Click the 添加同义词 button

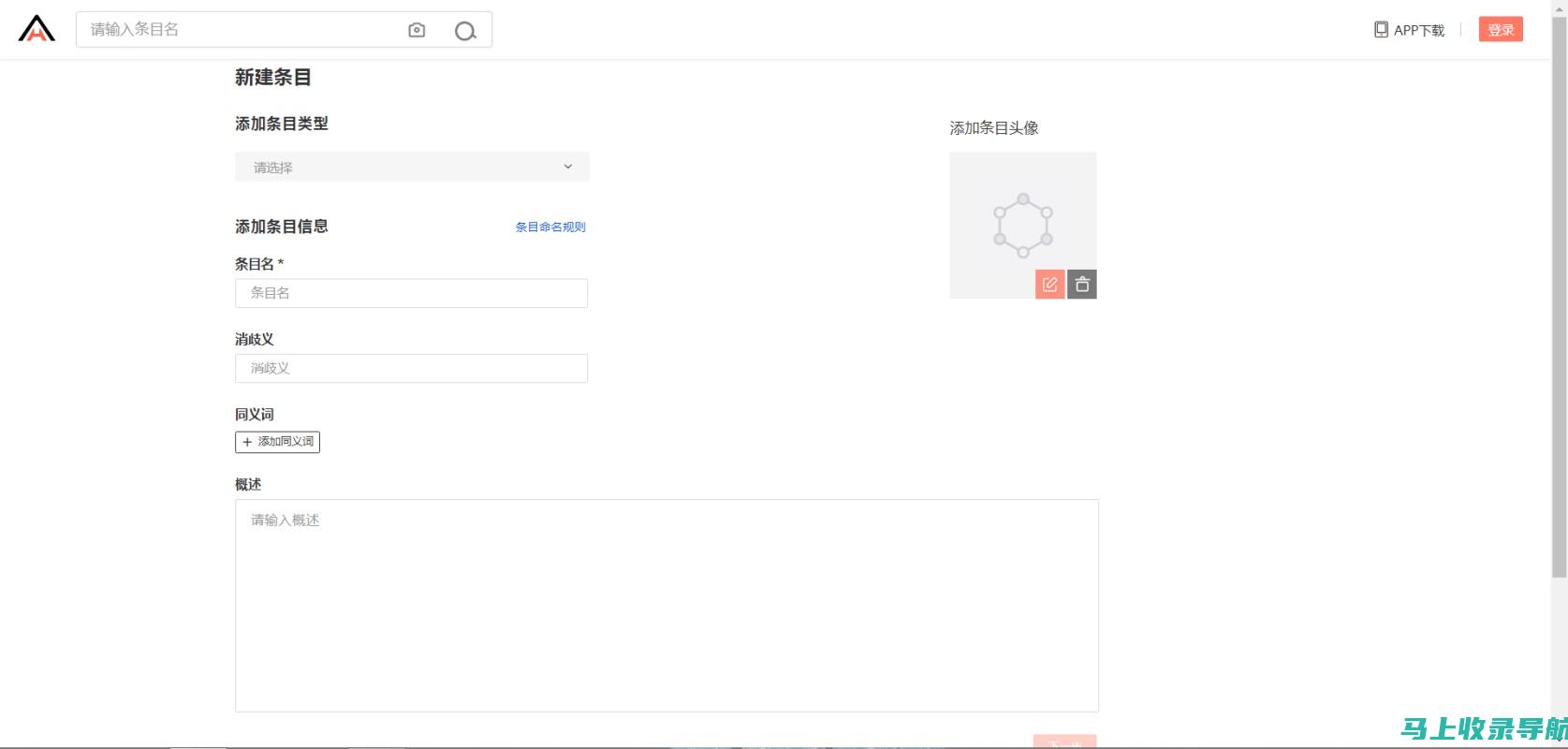click(x=277, y=442)
